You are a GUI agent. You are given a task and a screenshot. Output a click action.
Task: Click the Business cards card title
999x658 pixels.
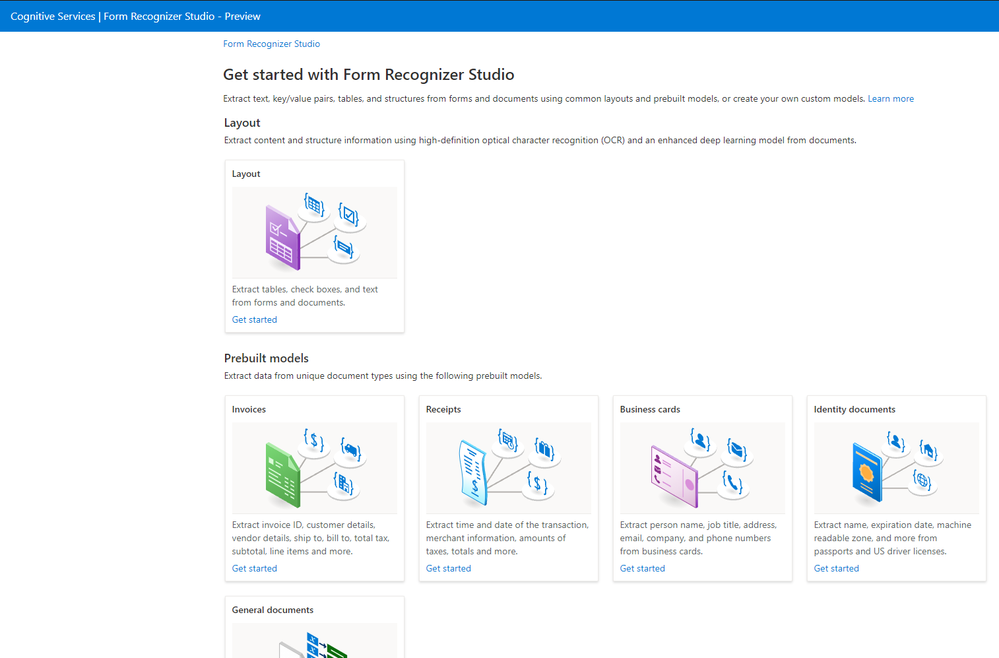click(650, 410)
